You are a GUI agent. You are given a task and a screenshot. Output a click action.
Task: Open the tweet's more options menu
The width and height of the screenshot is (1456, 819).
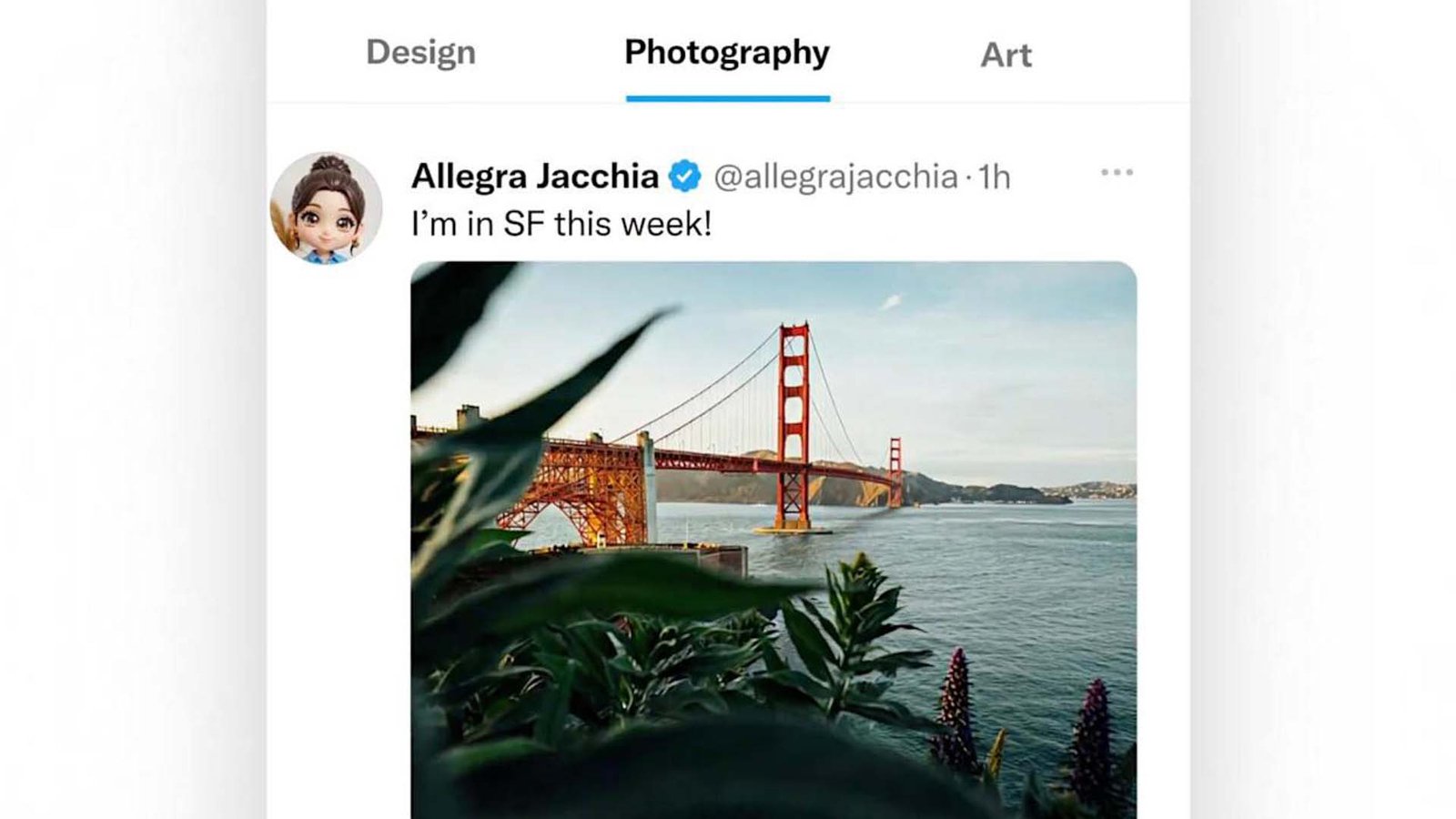click(x=1117, y=173)
